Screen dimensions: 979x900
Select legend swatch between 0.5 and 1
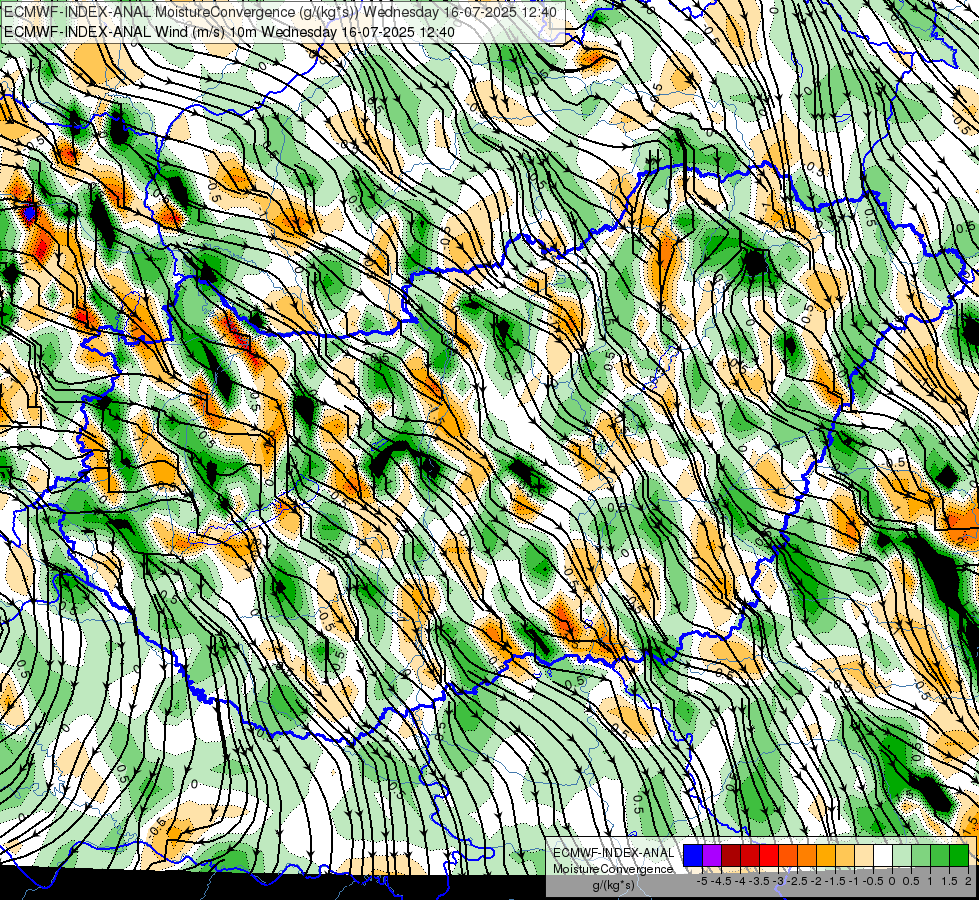921,855
